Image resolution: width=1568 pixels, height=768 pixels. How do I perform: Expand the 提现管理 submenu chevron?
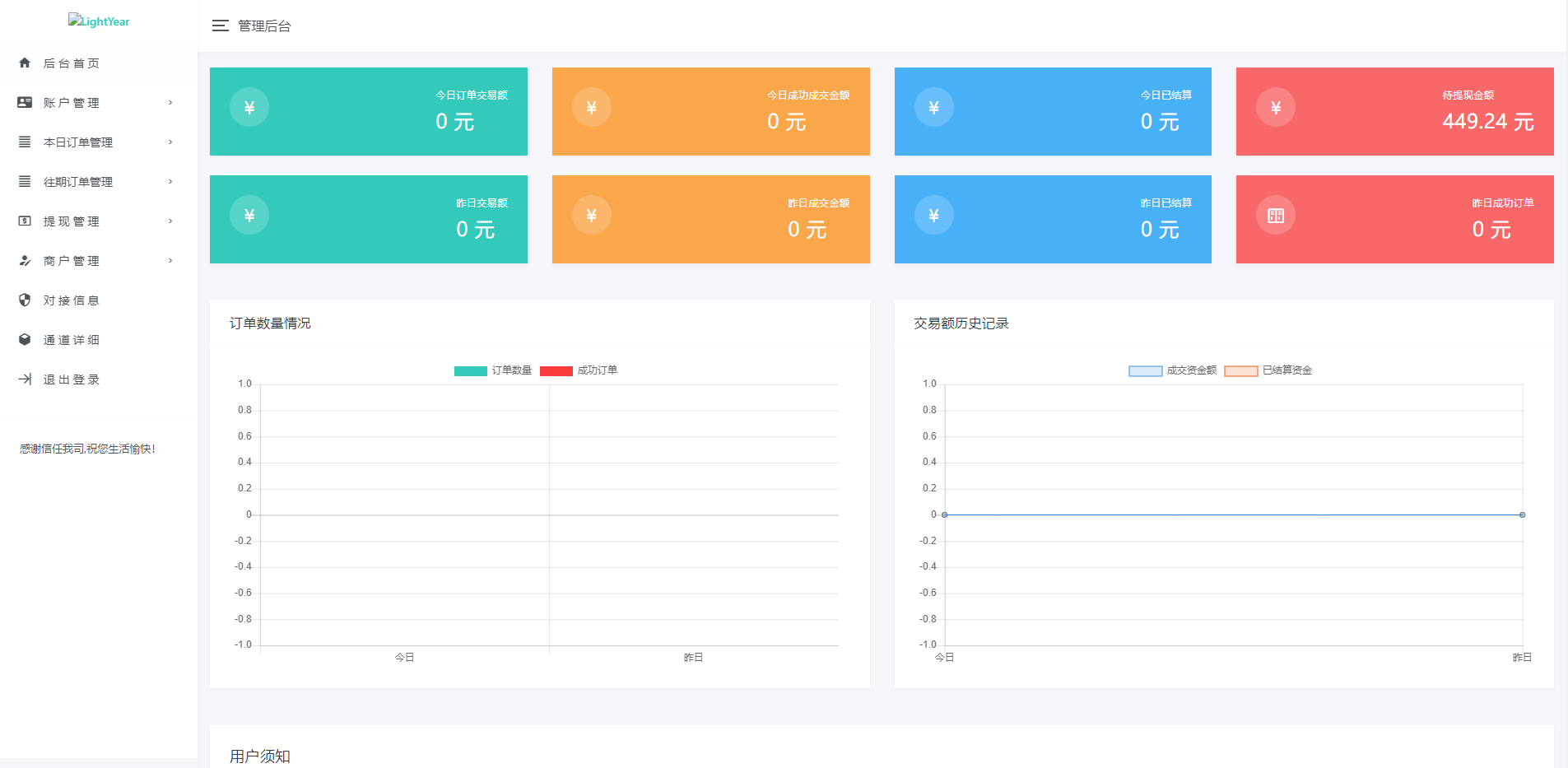pyautogui.click(x=170, y=221)
